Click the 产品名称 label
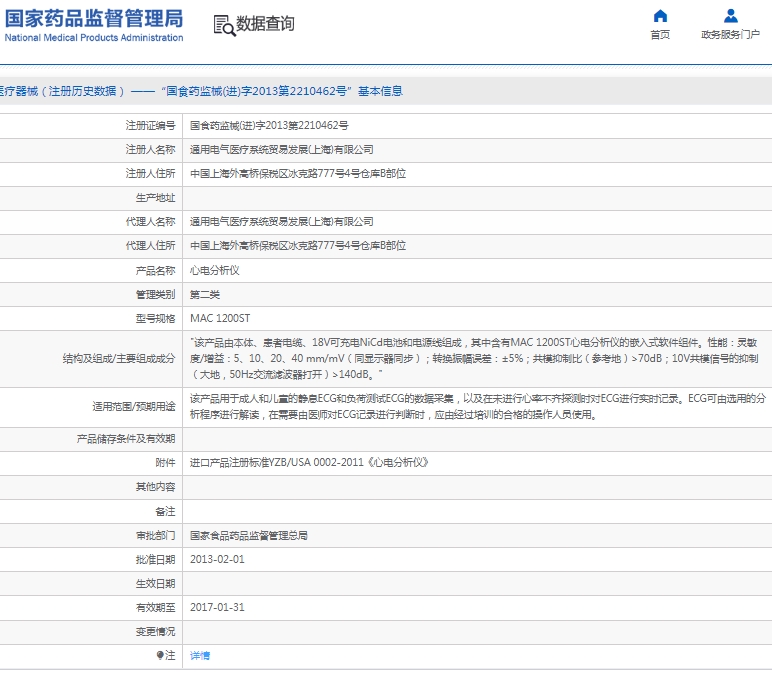This screenshot has width=772, height=678. [x=156, y=270]
